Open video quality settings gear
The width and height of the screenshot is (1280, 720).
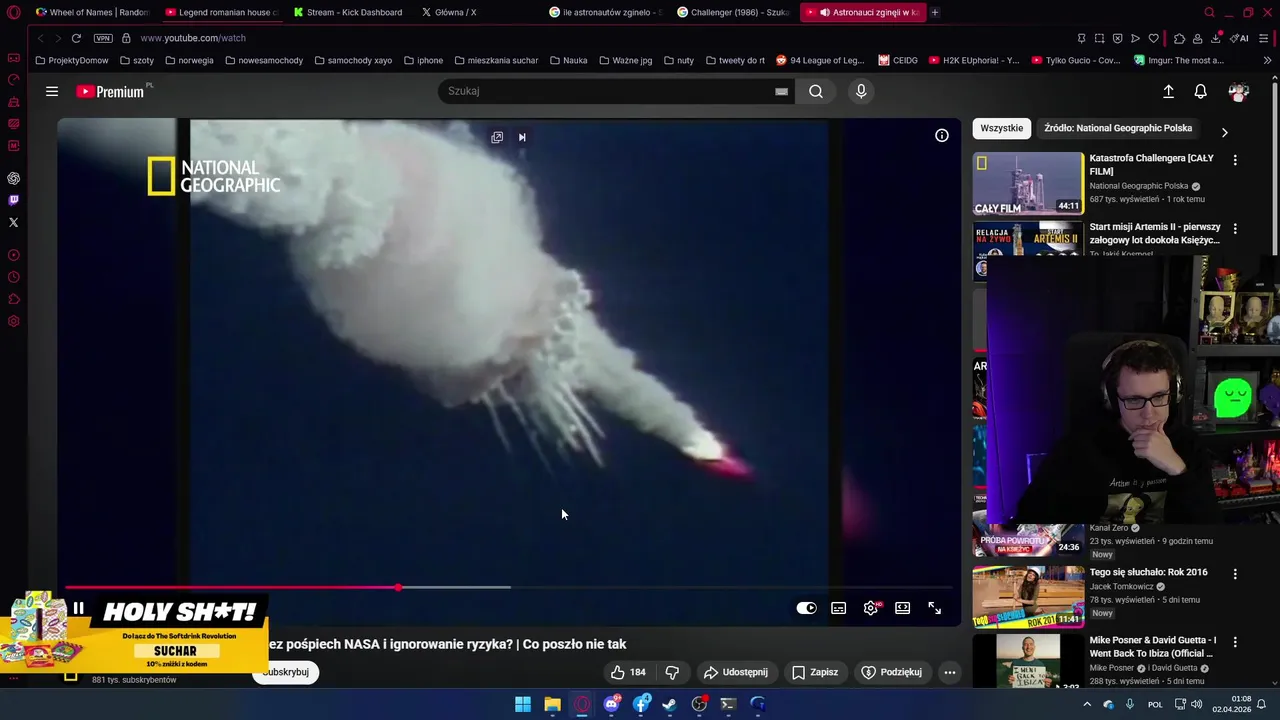click(871, 608)
